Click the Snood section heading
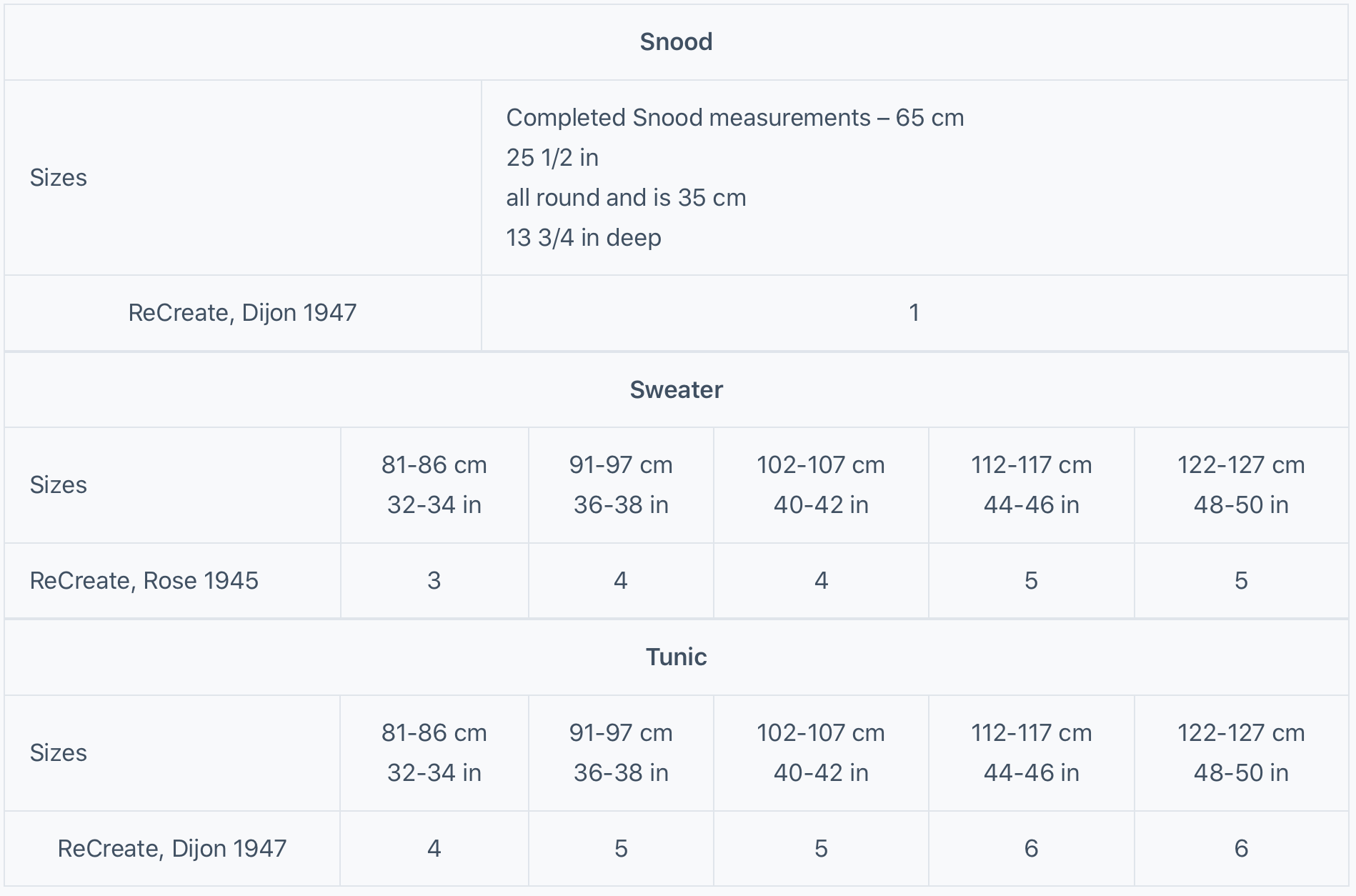 (x=676, y=42)
